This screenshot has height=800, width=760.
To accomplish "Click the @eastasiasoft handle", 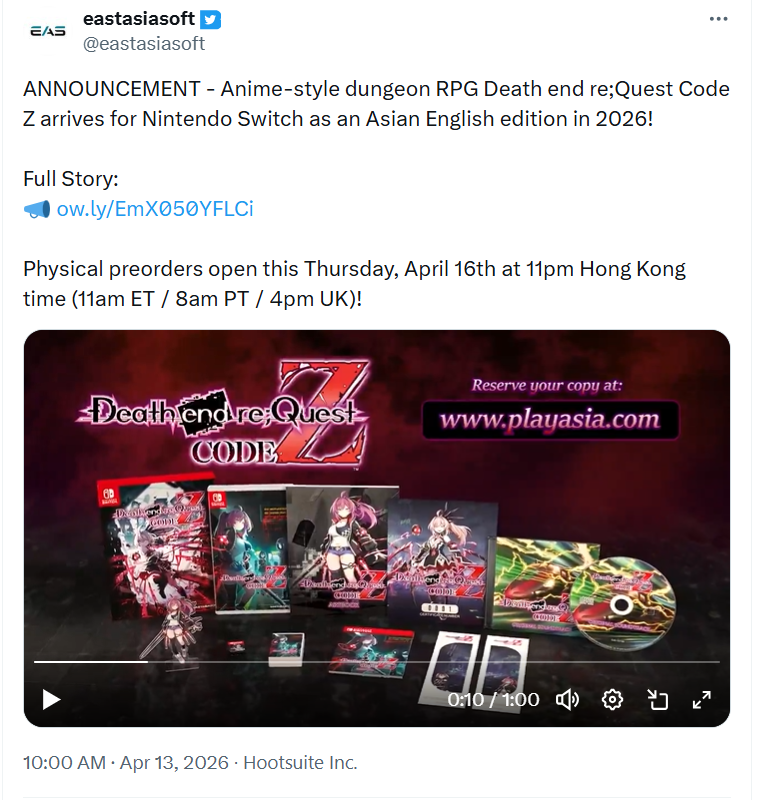I will click(x=144, y=44).
